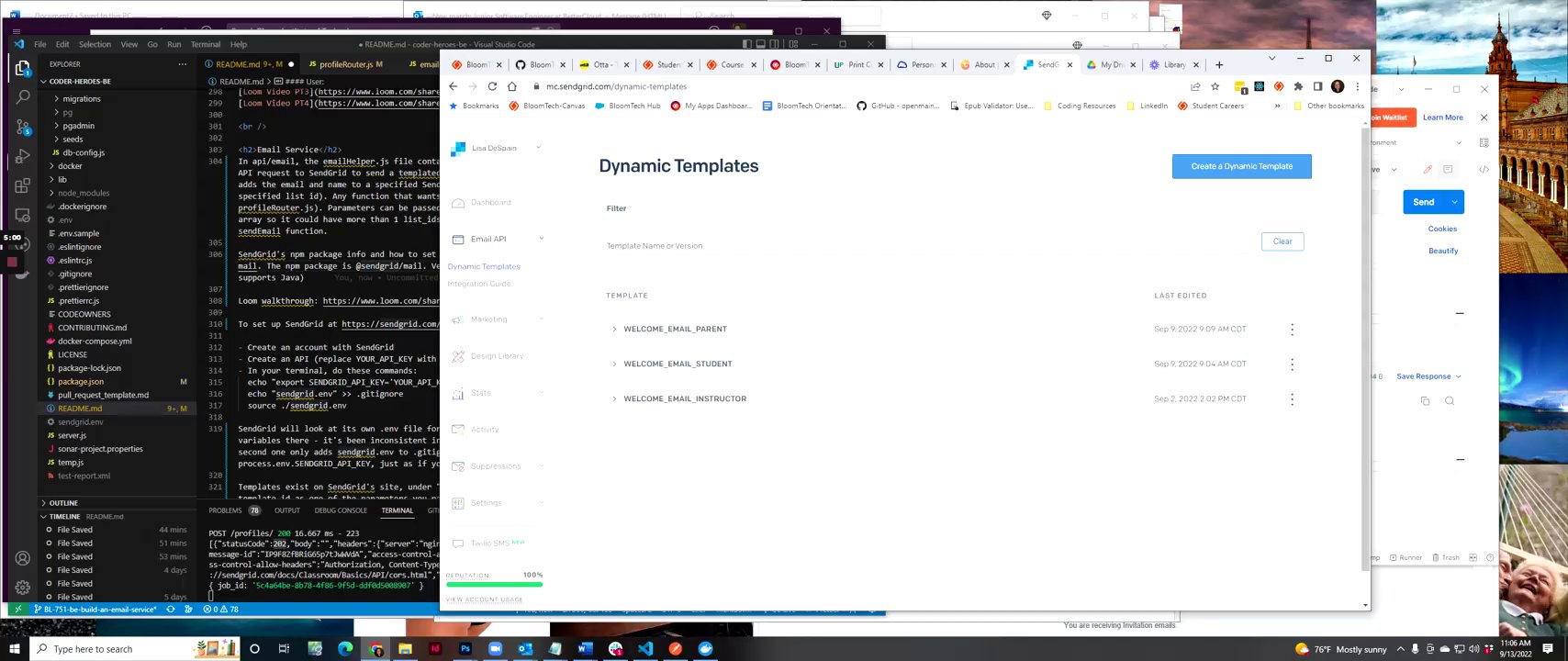The height and width of the screenshot is (661, 1568).
Task: Bookmark this page with the star icon
Action: (x=1215, y=86)
